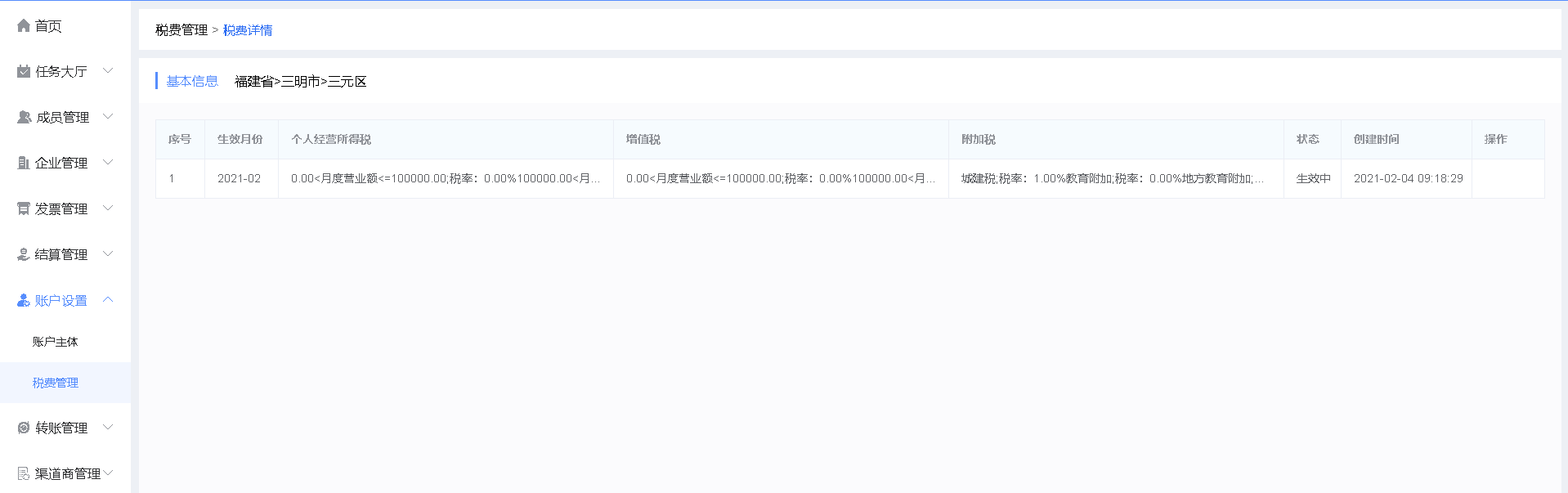Select 税费管理 in the sidebar

pos(56,383)
